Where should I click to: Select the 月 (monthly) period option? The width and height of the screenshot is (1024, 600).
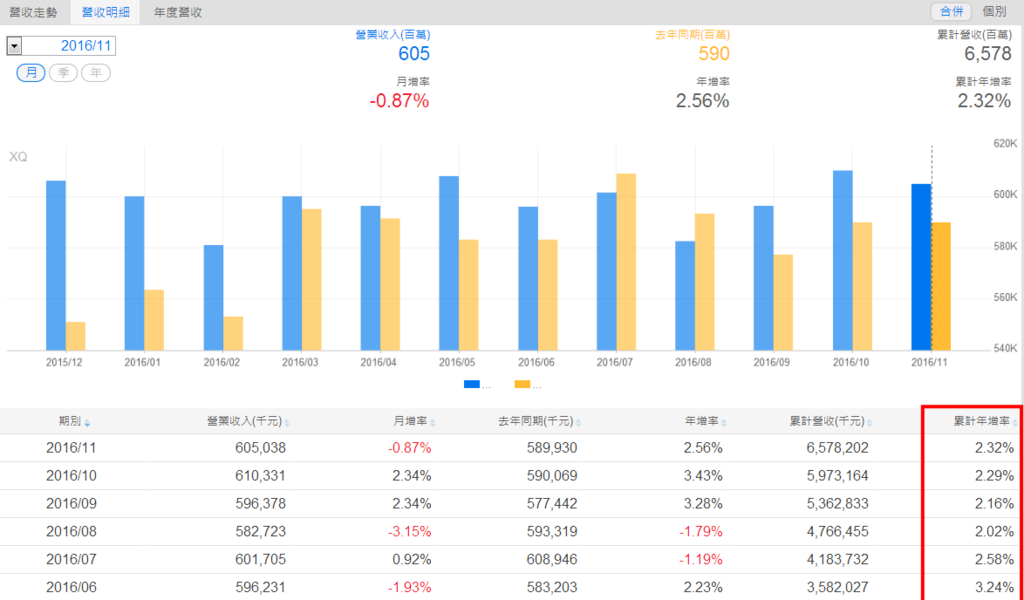(x=31, y=72)
